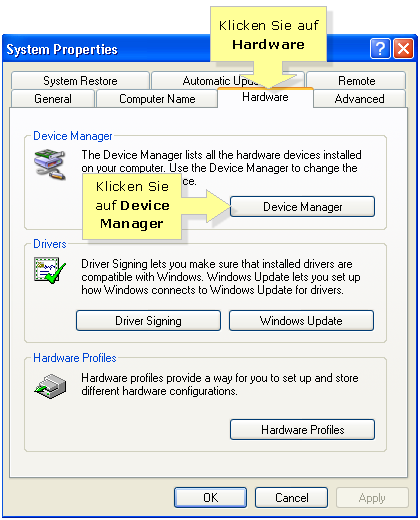Click the greyed Apply button
The image size is (420, 520).
[372, 498]
